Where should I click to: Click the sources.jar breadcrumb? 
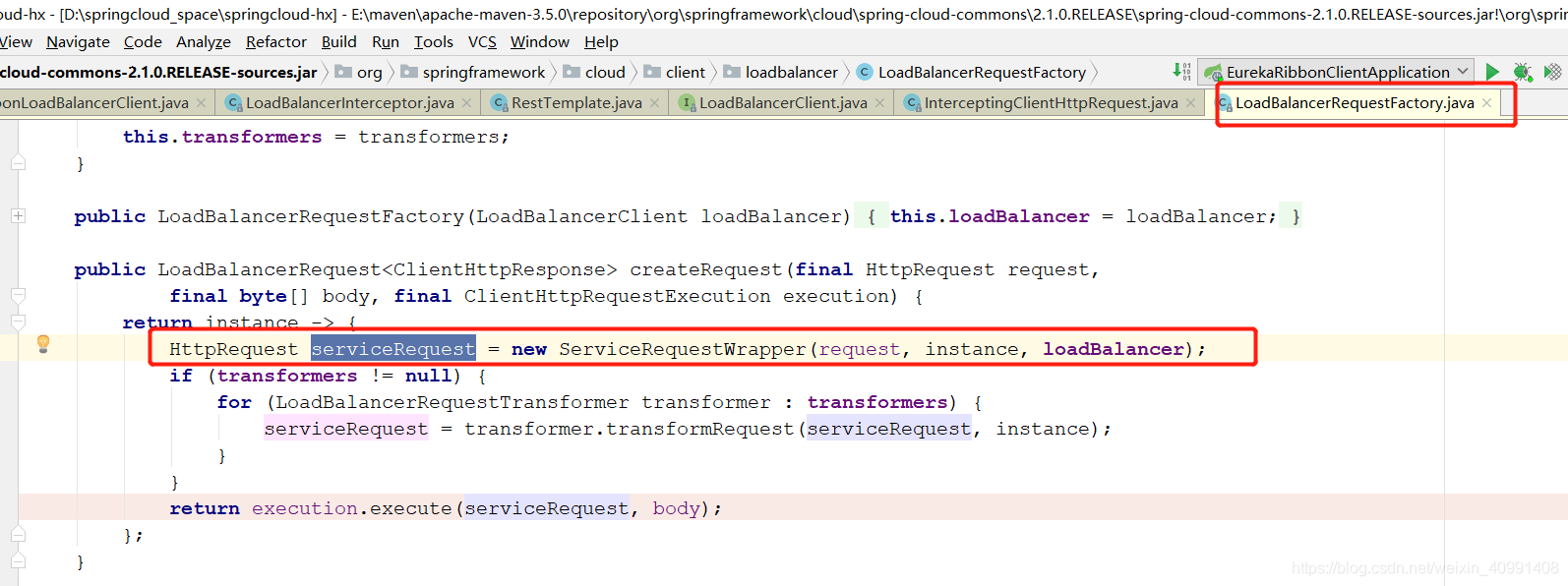tap(158, 72)
